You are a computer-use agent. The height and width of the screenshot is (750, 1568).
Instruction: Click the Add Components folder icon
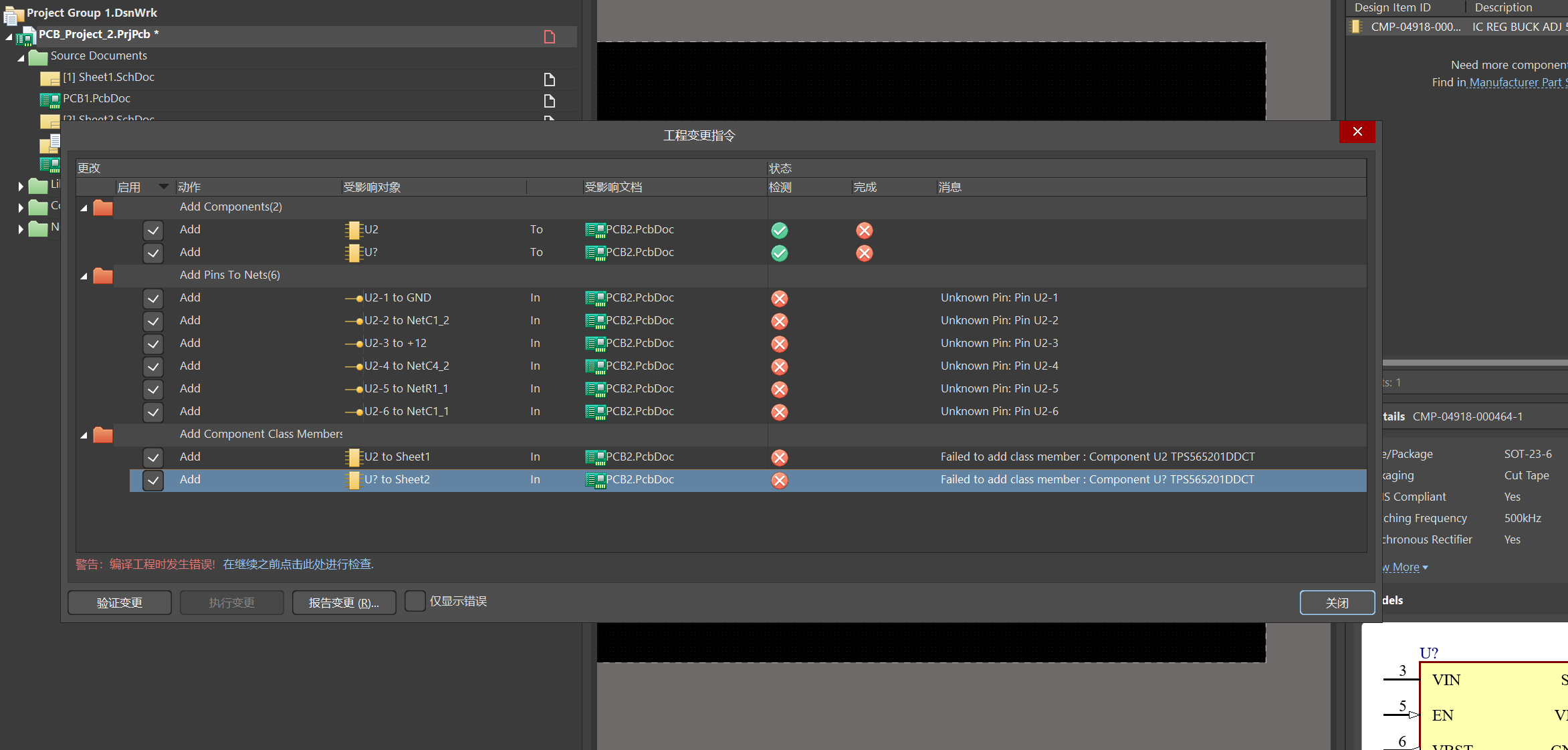point(102,208)
